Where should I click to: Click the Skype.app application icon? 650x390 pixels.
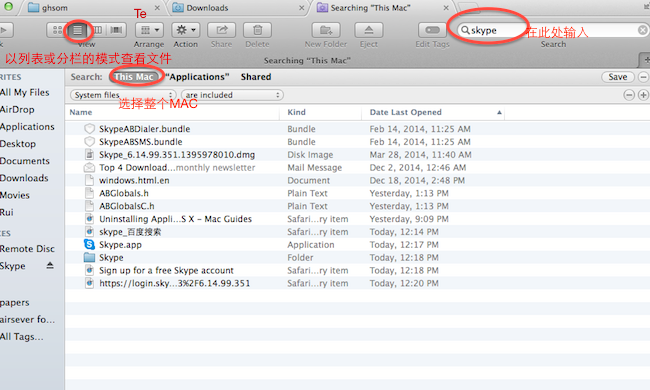point(89,245)
